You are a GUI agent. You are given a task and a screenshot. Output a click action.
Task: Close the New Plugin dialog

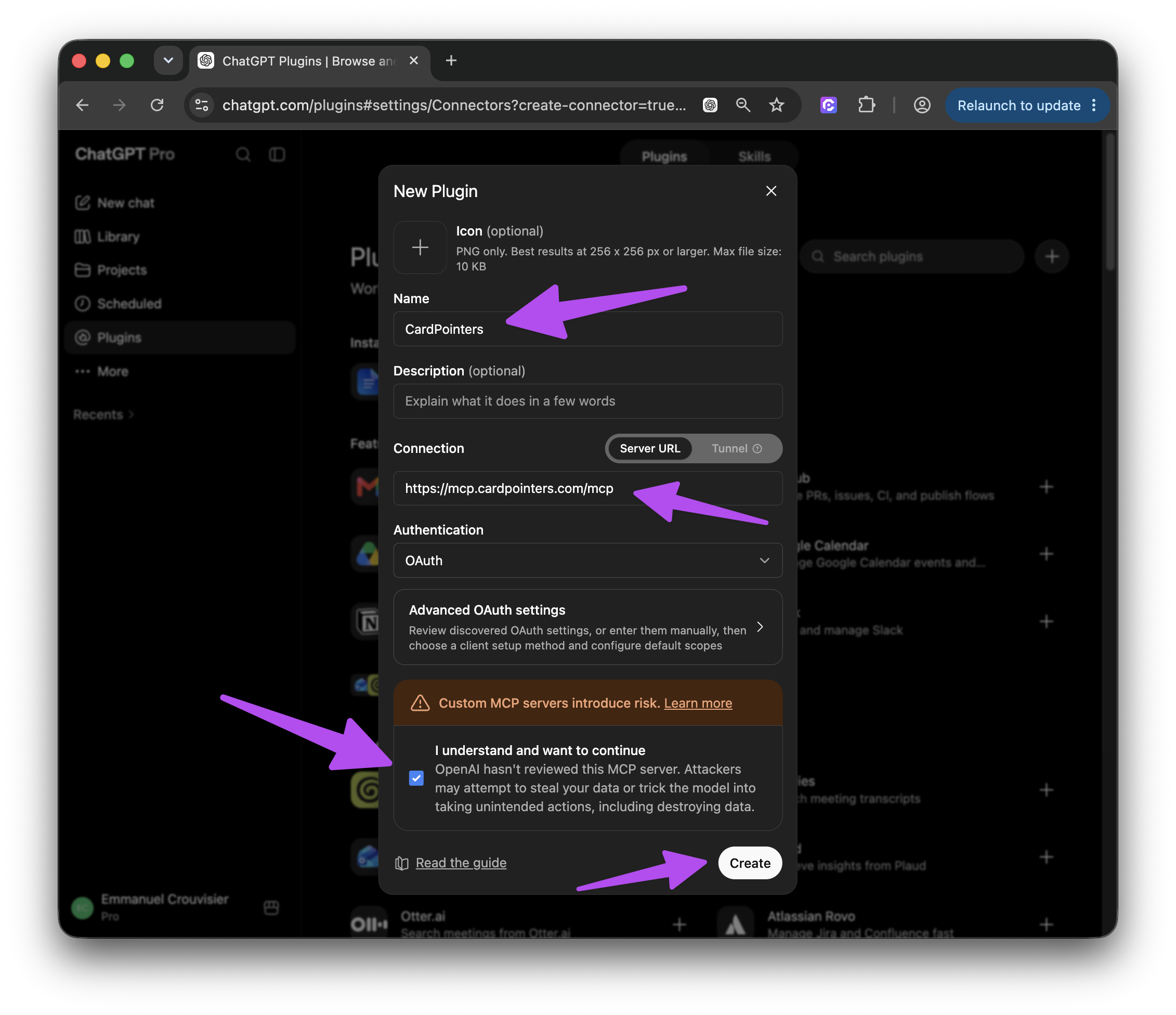(x=771, y=191)
